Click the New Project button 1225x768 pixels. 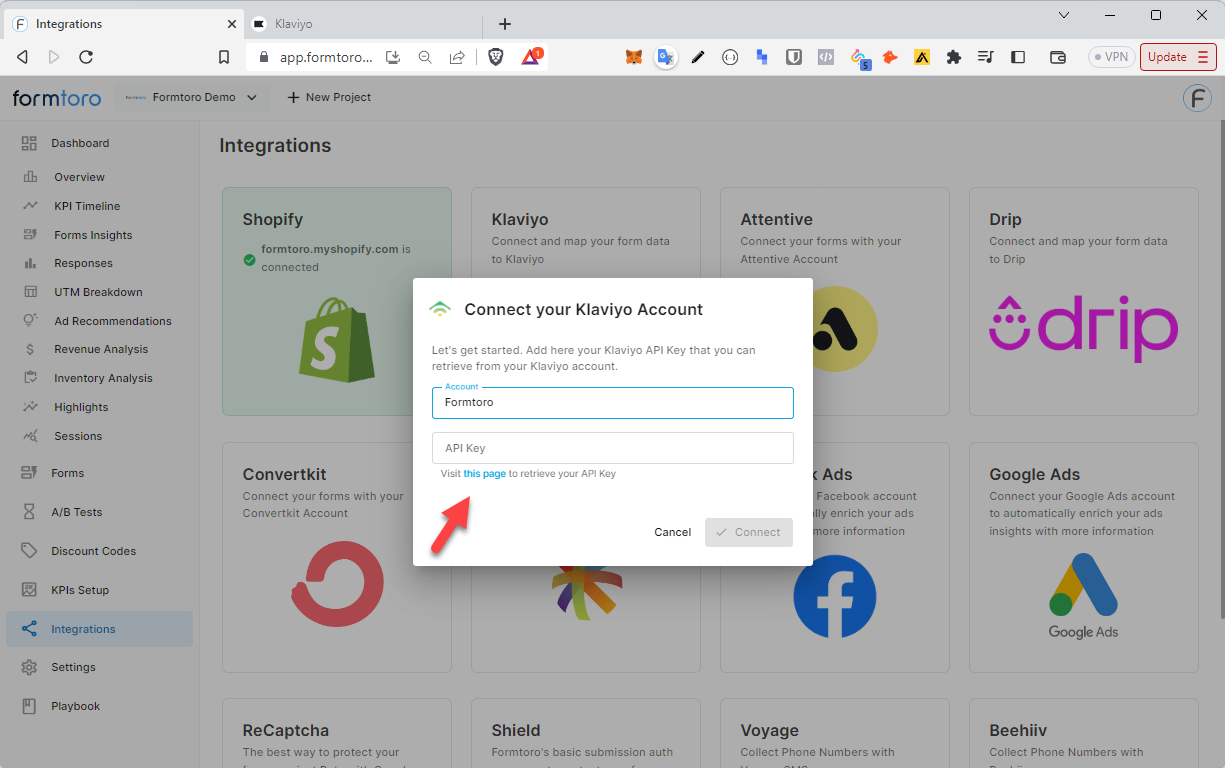[x=329, y=97]
